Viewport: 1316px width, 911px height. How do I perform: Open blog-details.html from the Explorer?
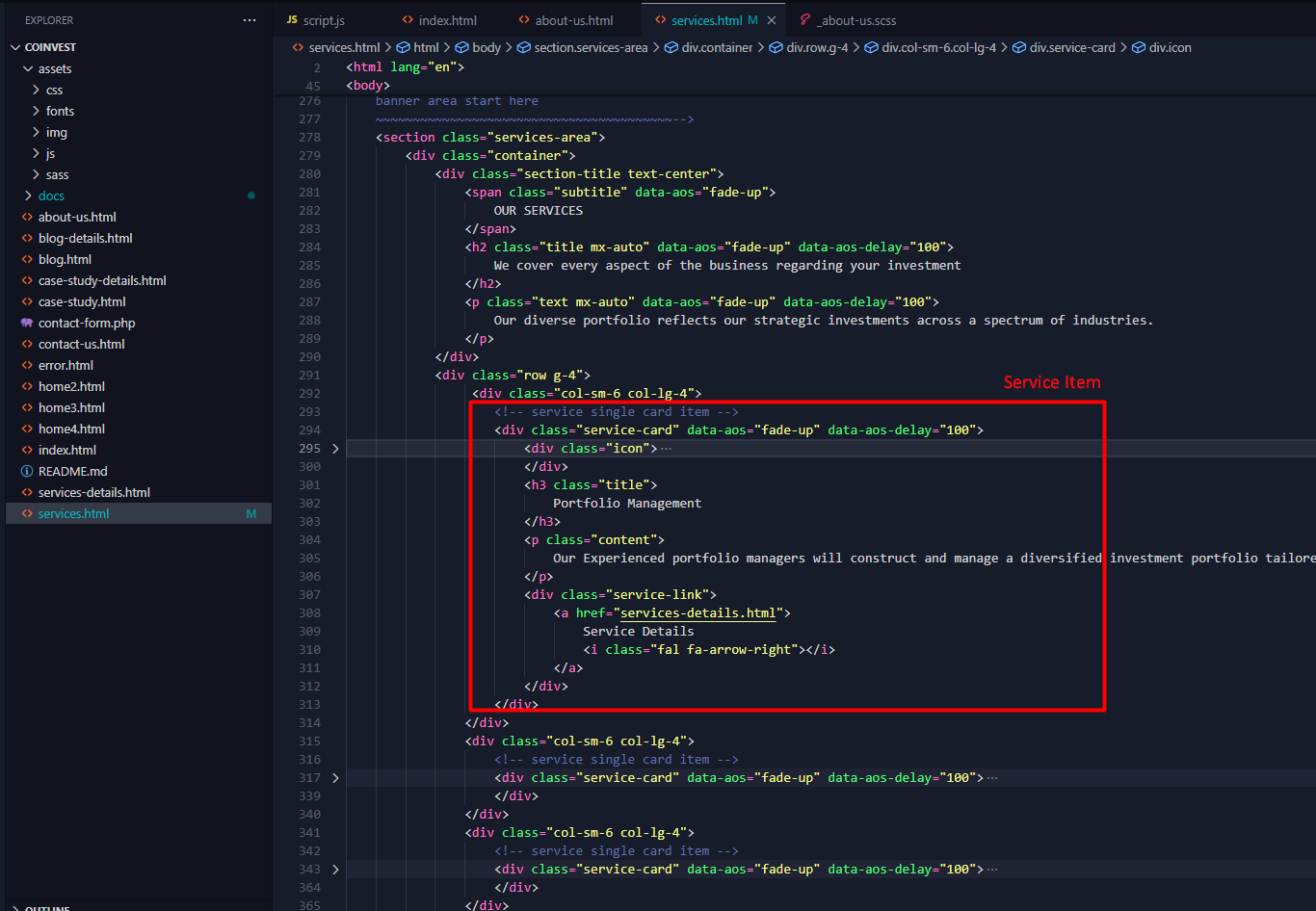pyautogui.click(x=86, y=238)
